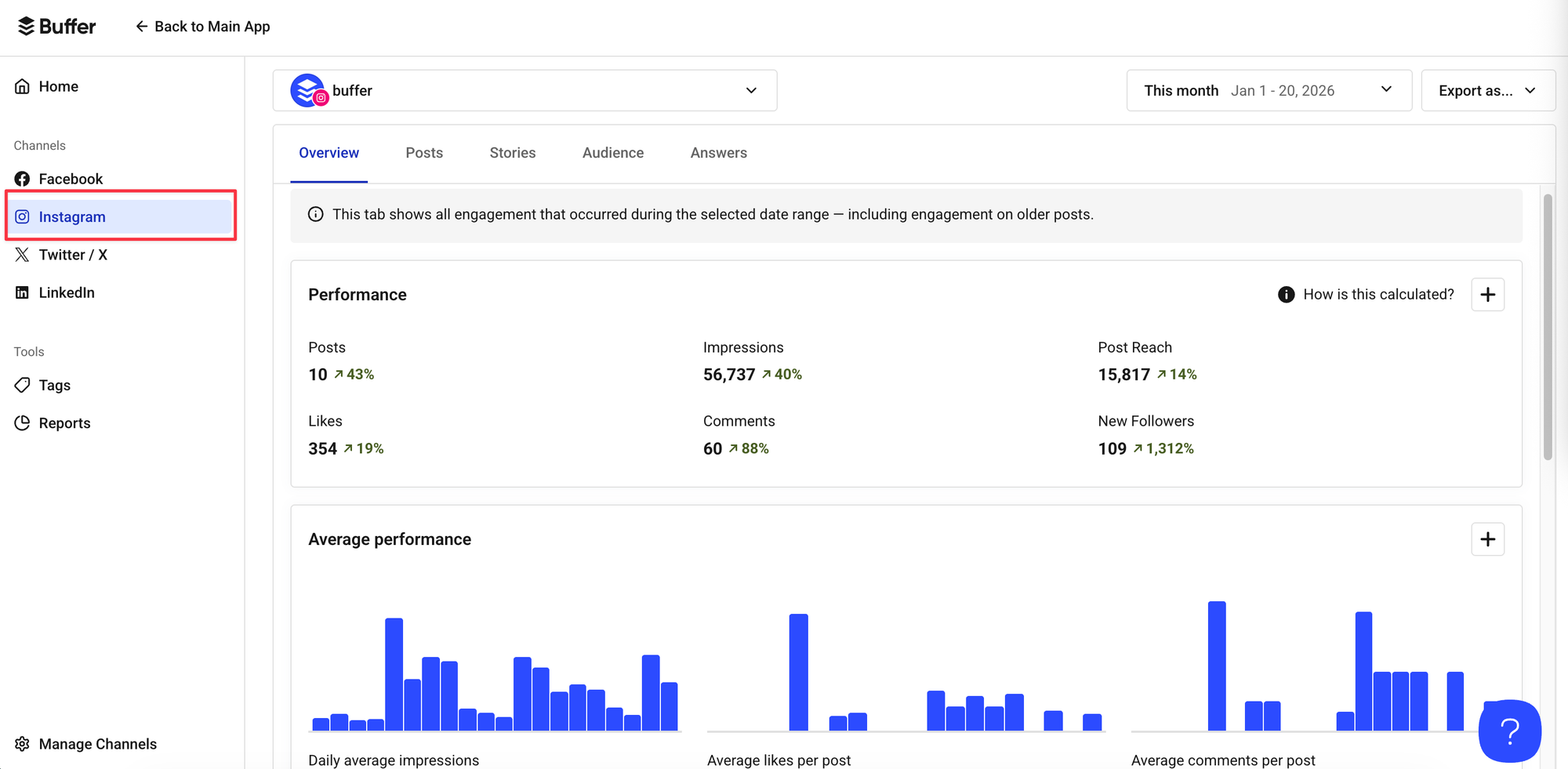Open the Reports tool
This screenshot has width=1568, height=769.
tap(64, 423)
